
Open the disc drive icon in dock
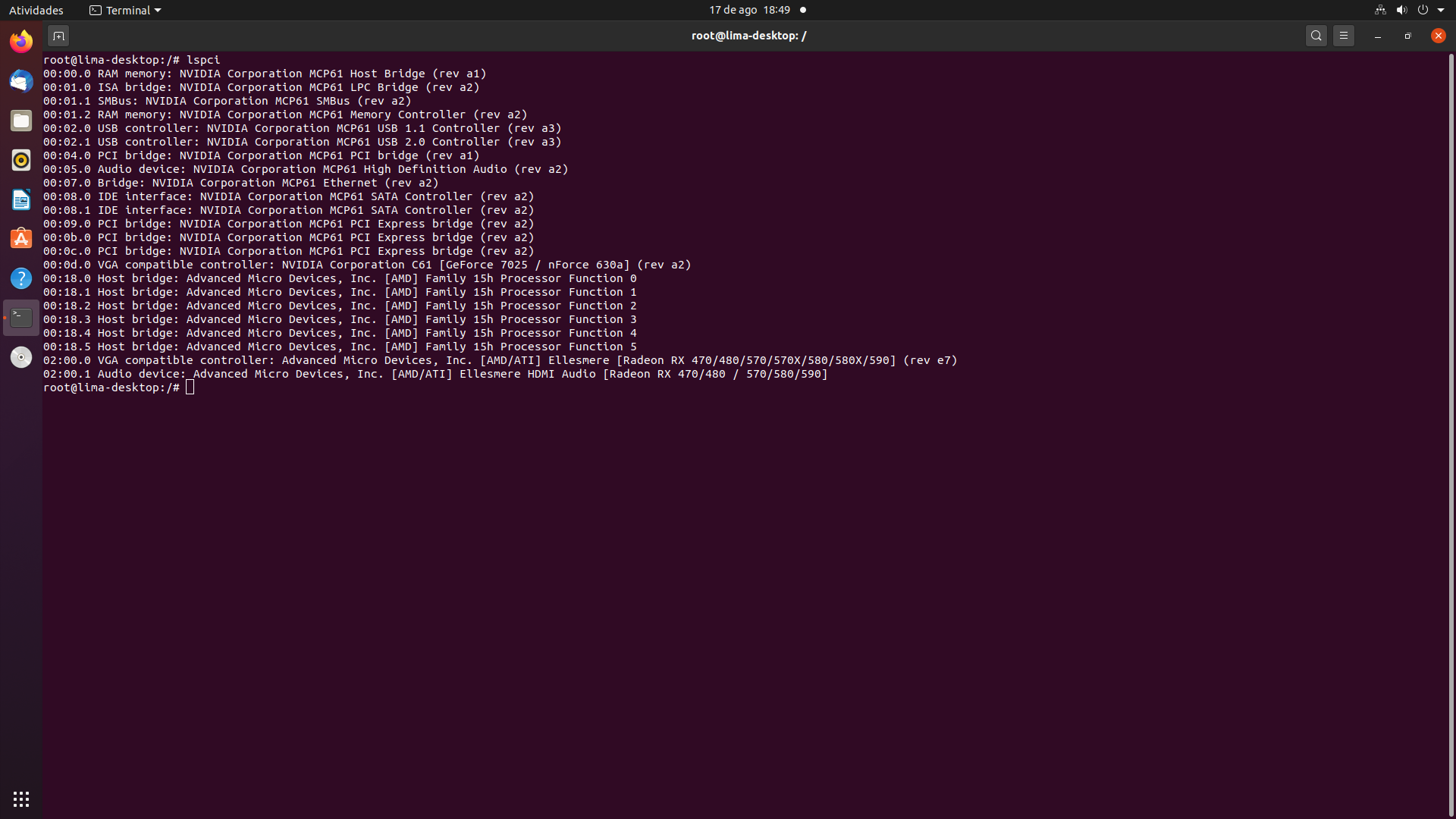pyautogui.click(x=21, y=357)
